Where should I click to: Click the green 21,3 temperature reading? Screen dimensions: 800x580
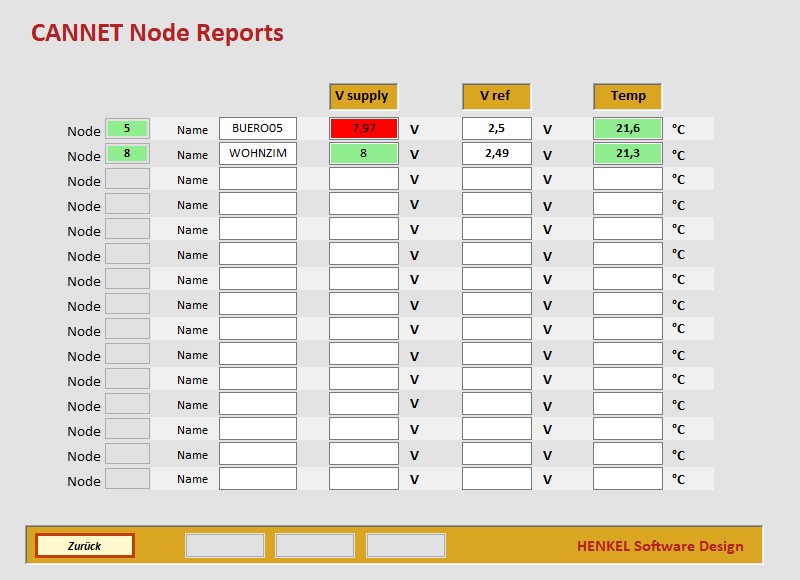point(625,154)
